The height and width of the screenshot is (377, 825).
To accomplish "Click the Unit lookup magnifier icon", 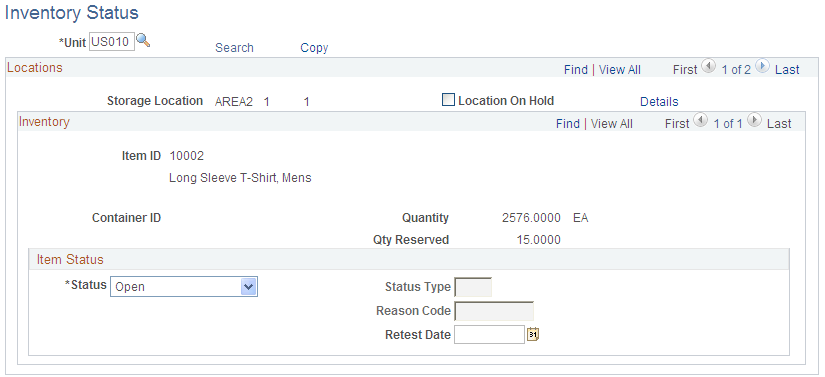I will pos(143,40).
